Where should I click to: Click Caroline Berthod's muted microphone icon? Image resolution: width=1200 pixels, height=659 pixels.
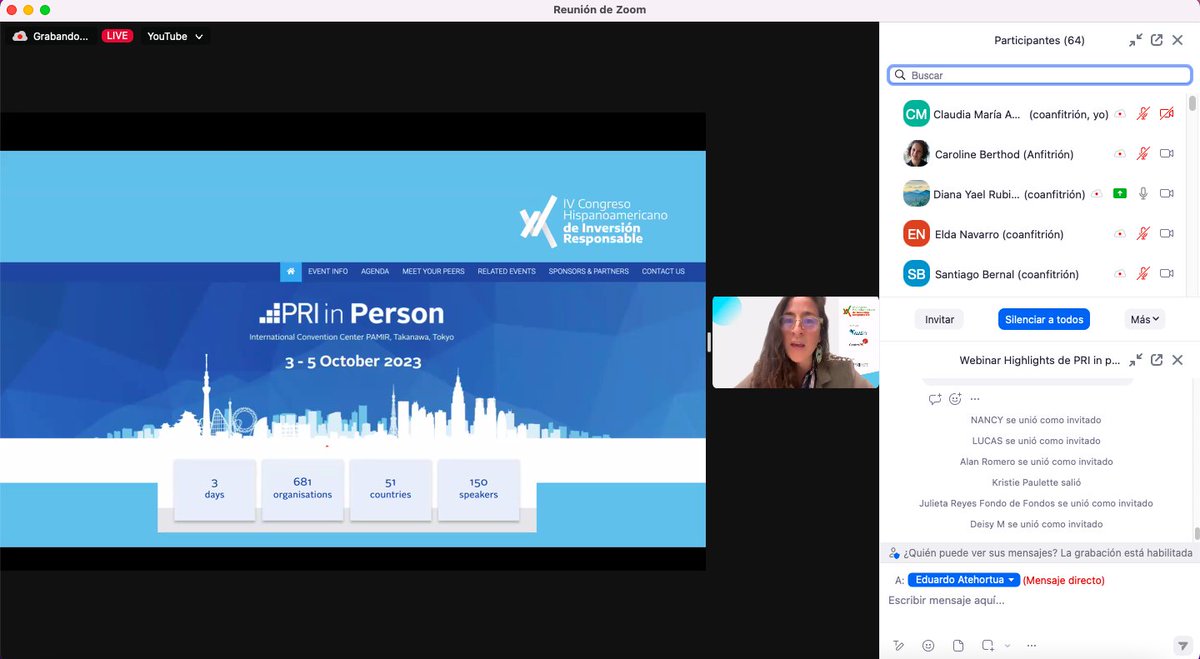[1143, 154]
